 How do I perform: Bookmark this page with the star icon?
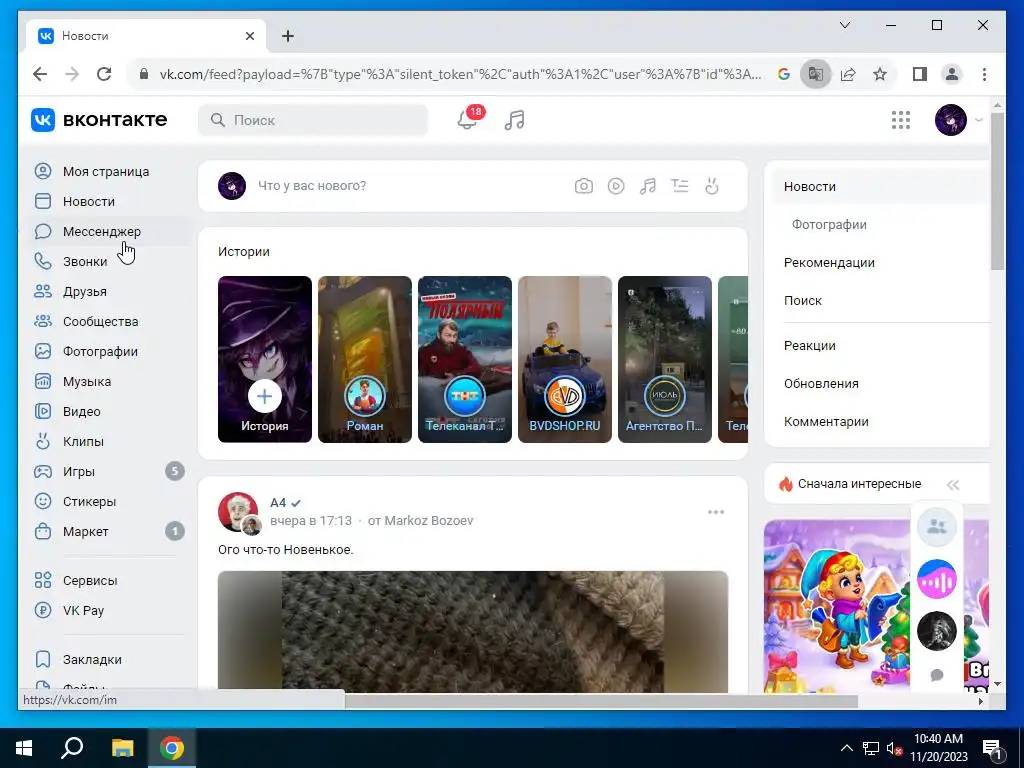880,74
